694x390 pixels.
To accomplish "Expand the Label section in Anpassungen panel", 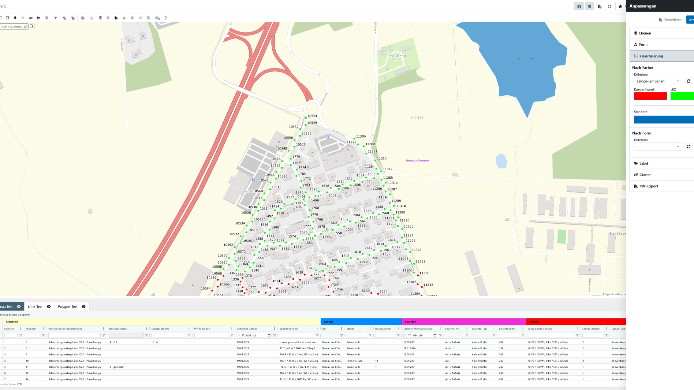I will (662, 163).
